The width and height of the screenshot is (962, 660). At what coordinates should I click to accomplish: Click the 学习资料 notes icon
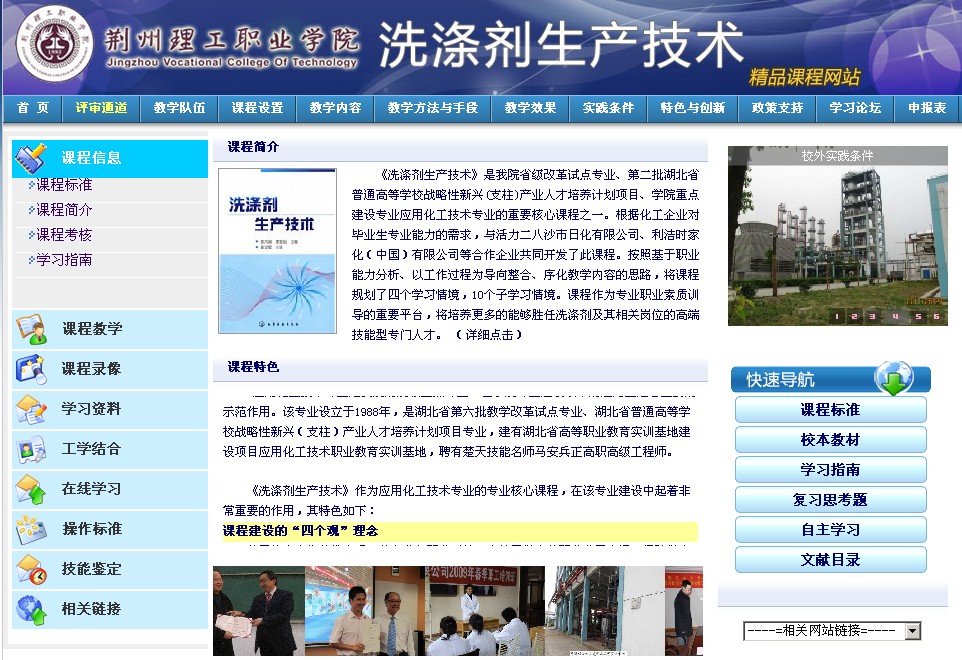[31, 409]
